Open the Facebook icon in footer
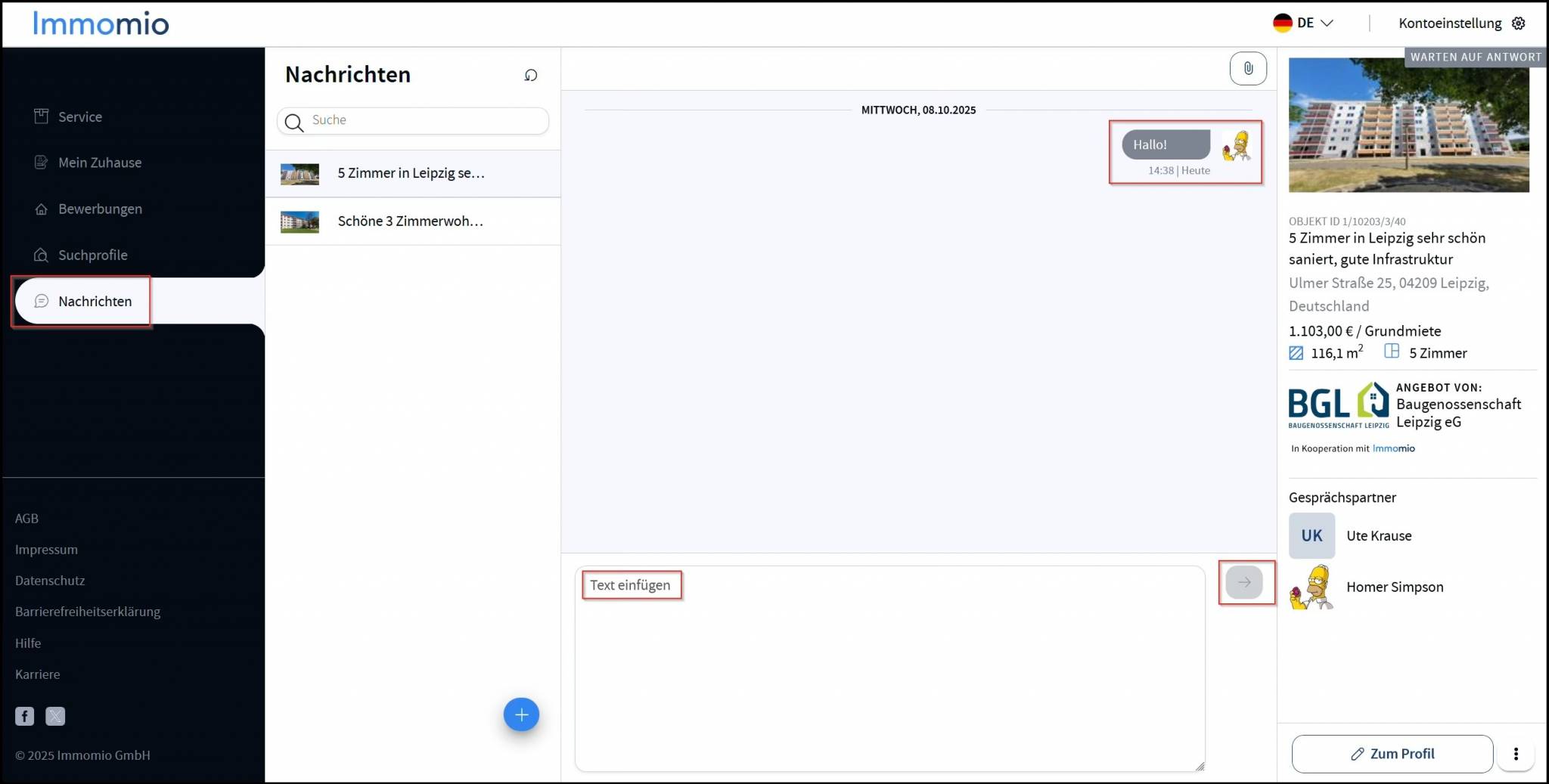This screenshot has width=1549, height=784. (x=25, y=716)
